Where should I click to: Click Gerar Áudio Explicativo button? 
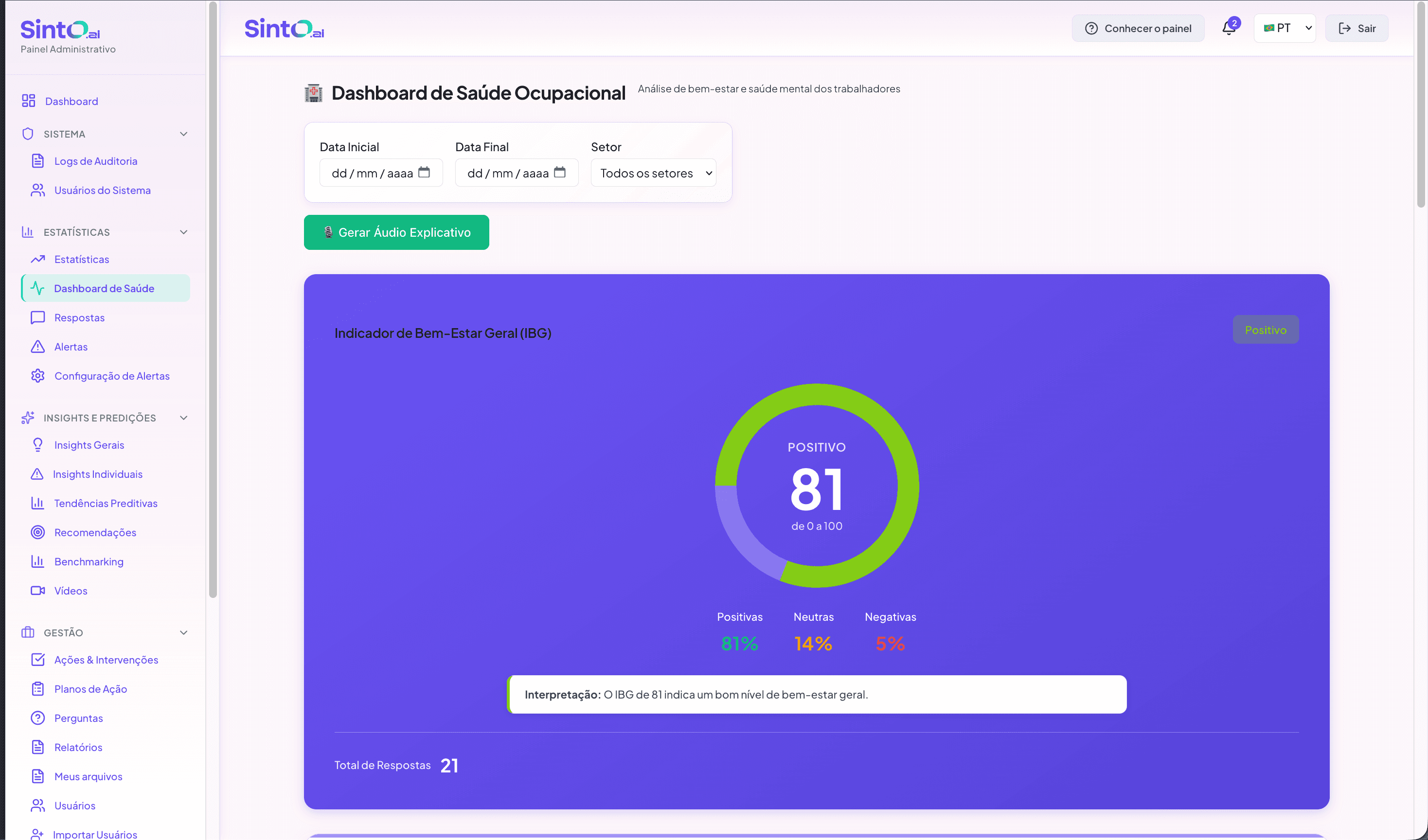pos(396,232)
